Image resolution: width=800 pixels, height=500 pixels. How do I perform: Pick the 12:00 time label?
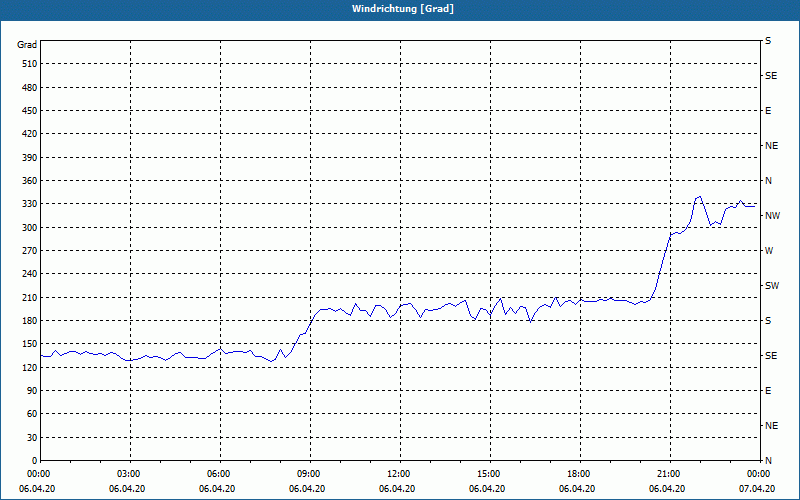[401, 474]
